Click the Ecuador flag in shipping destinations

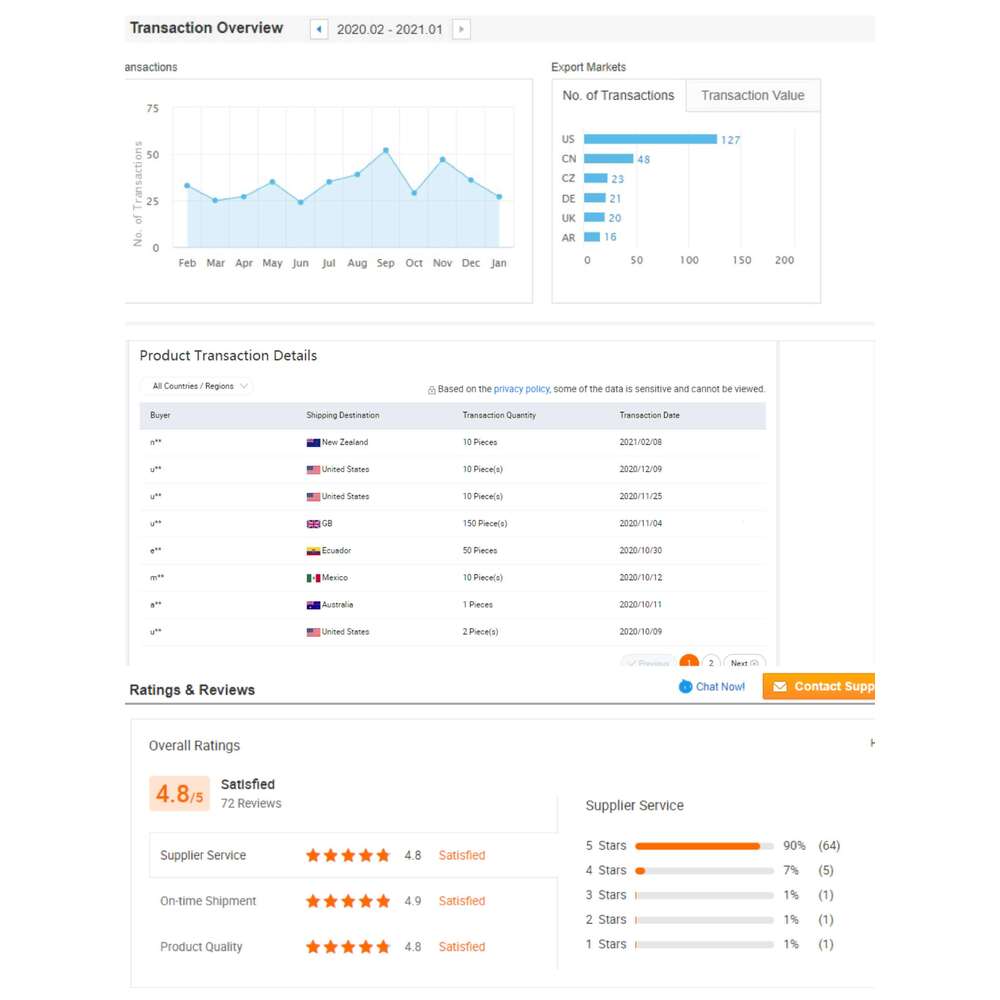click(x=313, y=551)
